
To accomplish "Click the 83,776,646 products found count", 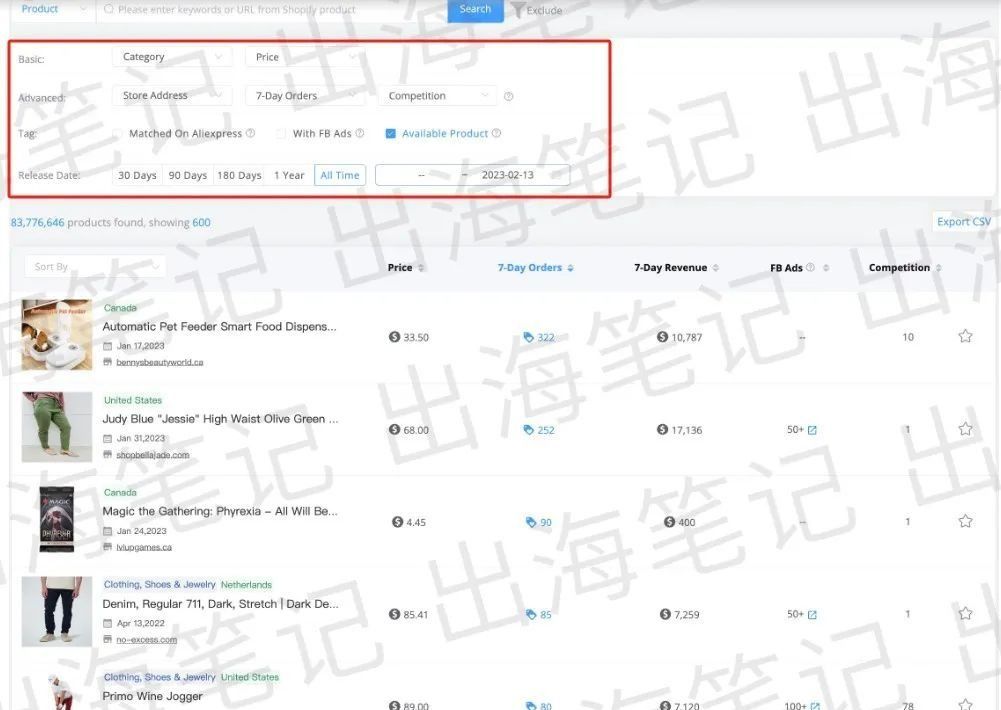I will pyautogui.click(x=38, y=222).
